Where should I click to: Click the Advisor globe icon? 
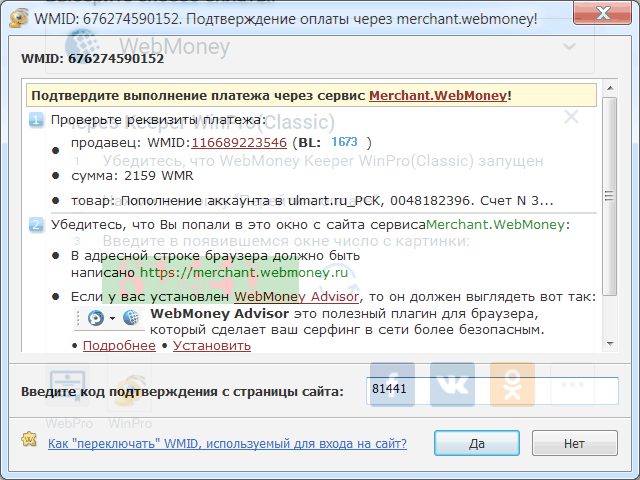[130, 318]
